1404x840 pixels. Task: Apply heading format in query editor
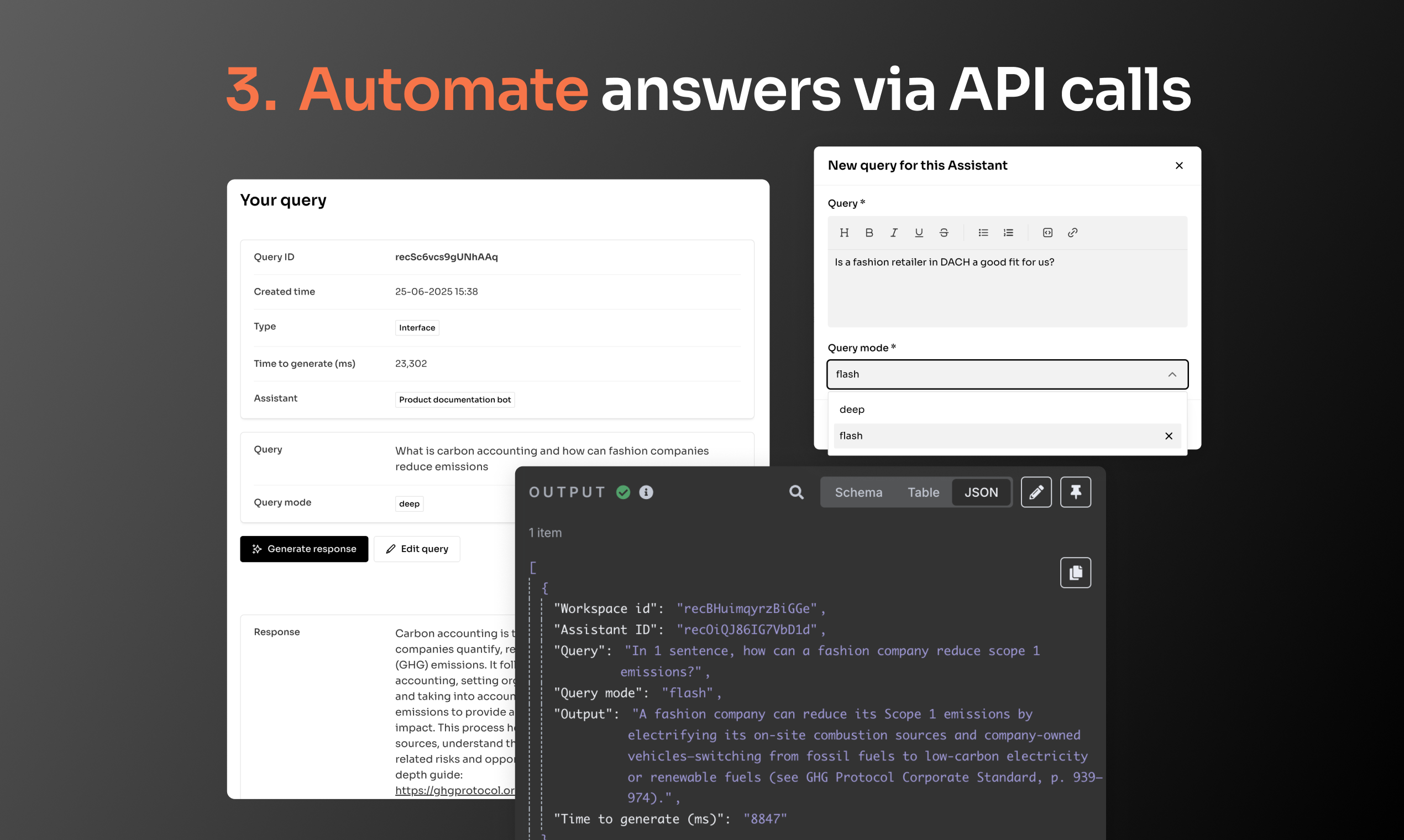(844, 233)
